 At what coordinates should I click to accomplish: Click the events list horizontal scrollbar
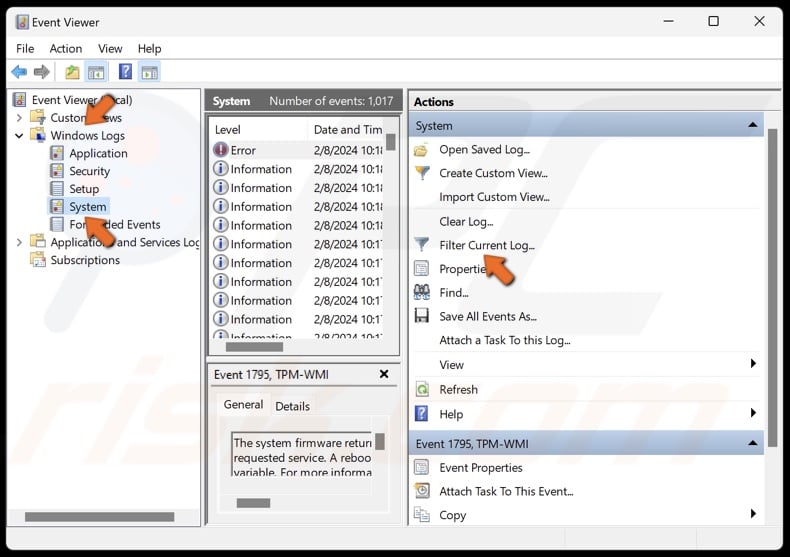click(x=254, y=347)
